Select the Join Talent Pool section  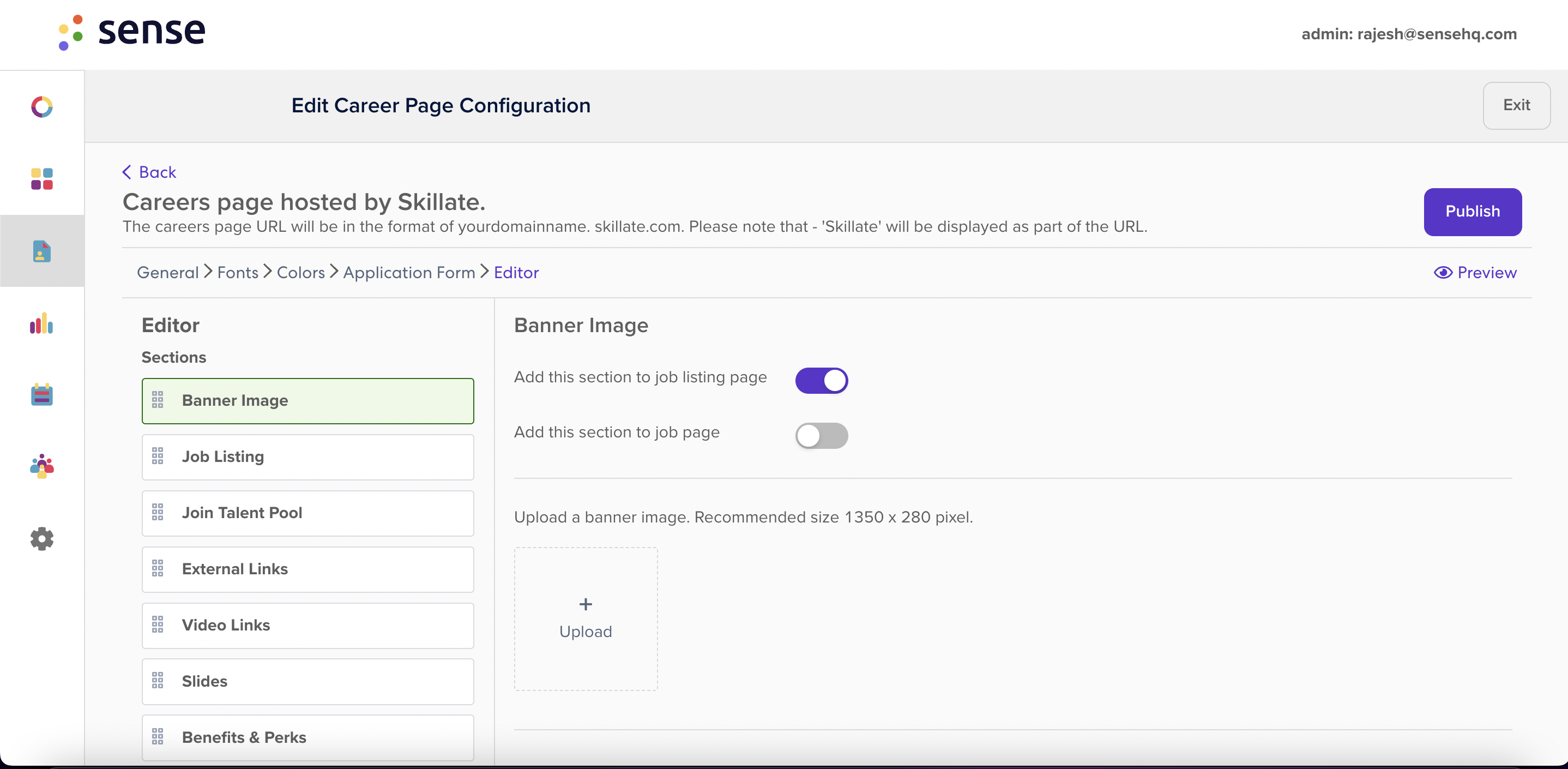point(308,513)
